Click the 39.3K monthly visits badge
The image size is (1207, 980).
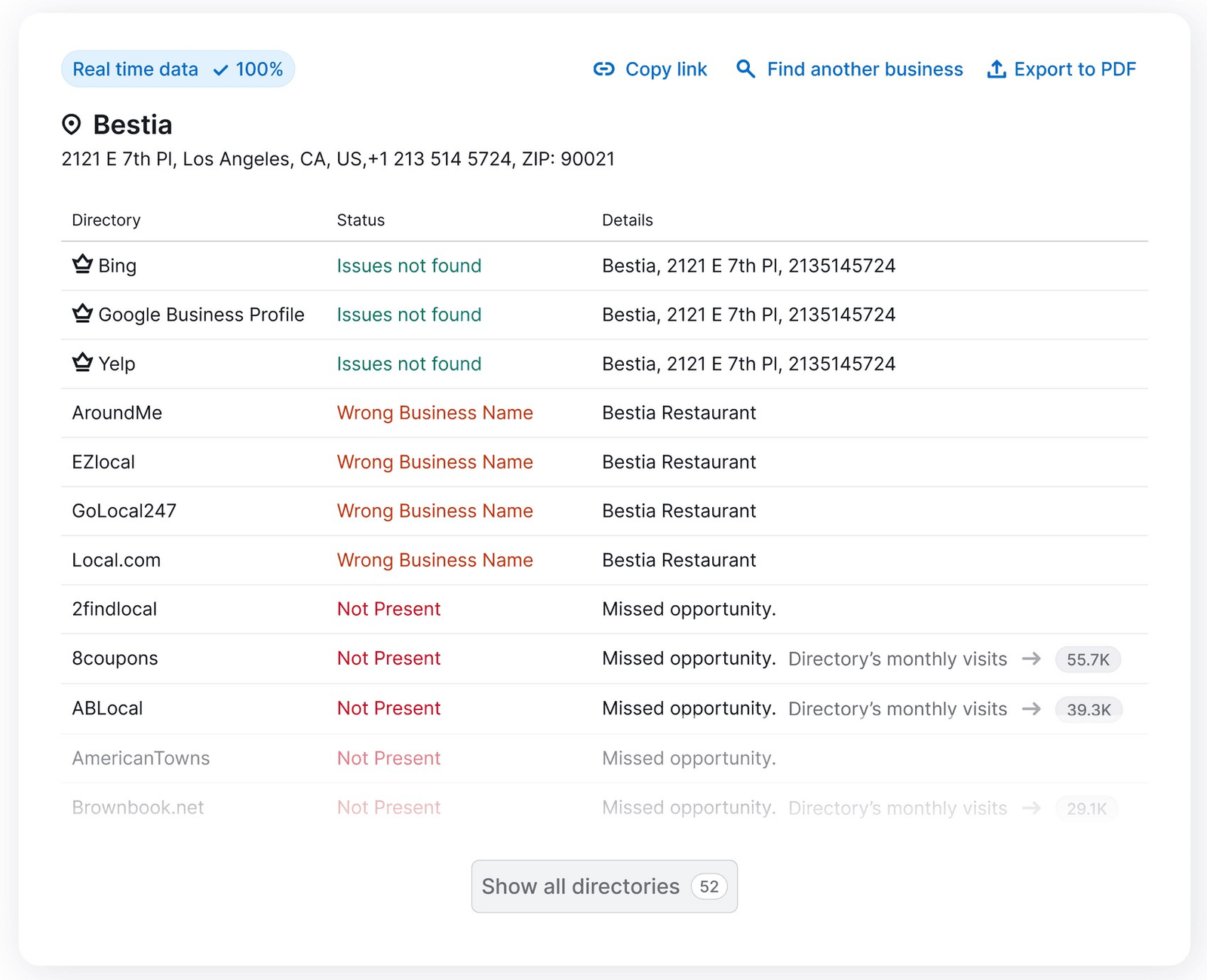click(1089, 709)
